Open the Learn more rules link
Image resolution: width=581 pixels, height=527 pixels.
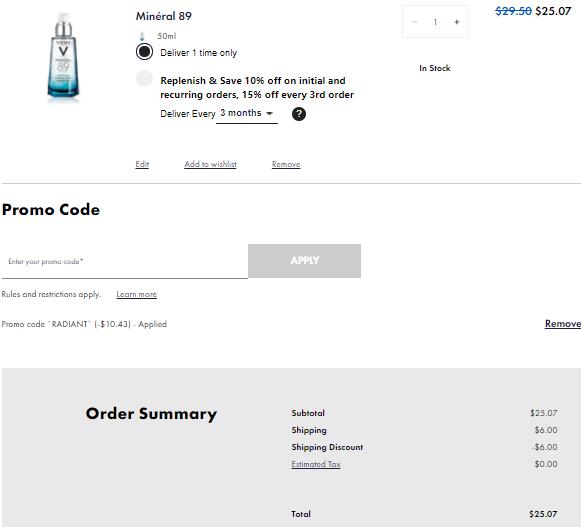click(x=137, y=294)
